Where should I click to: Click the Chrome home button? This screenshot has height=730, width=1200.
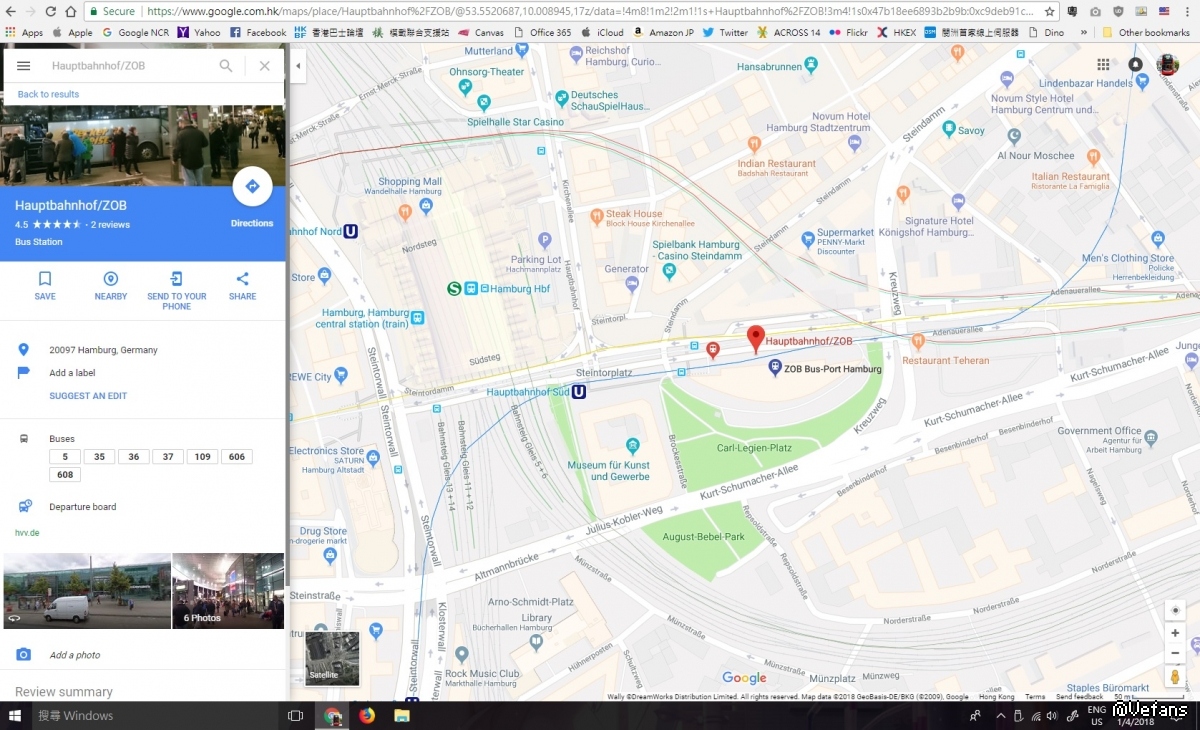point(71,11)
